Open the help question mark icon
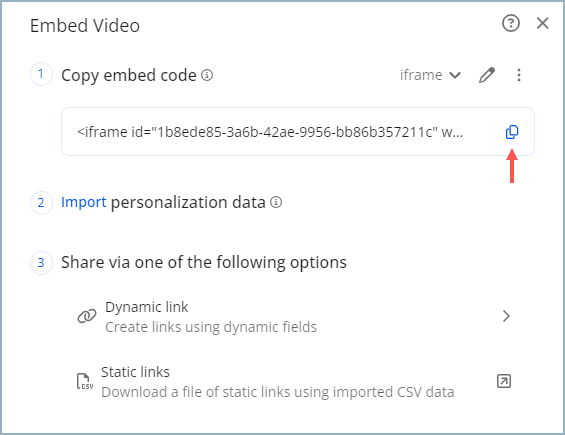This screenshot has width=565, height=435. tap(511, 24)
